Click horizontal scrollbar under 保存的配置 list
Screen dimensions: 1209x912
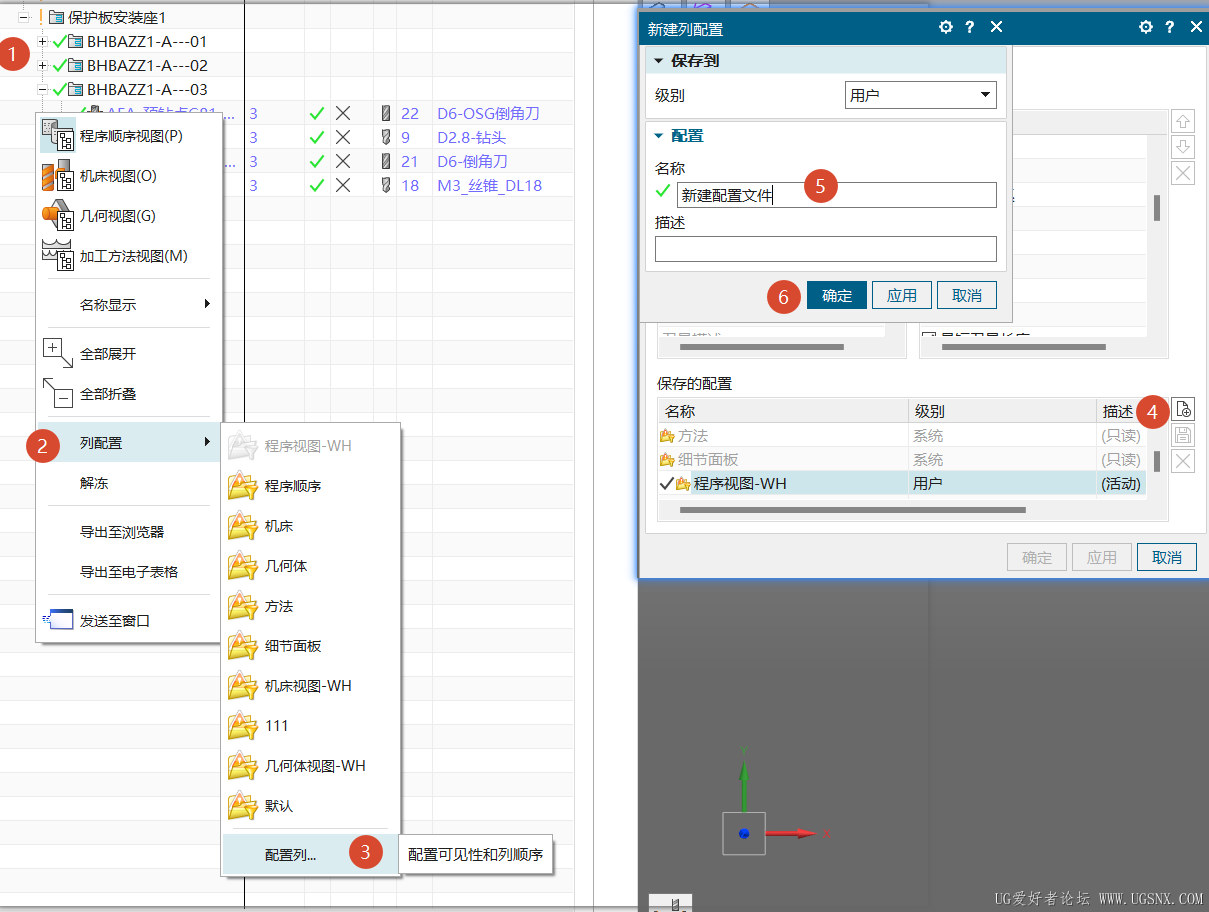[852, 510]
